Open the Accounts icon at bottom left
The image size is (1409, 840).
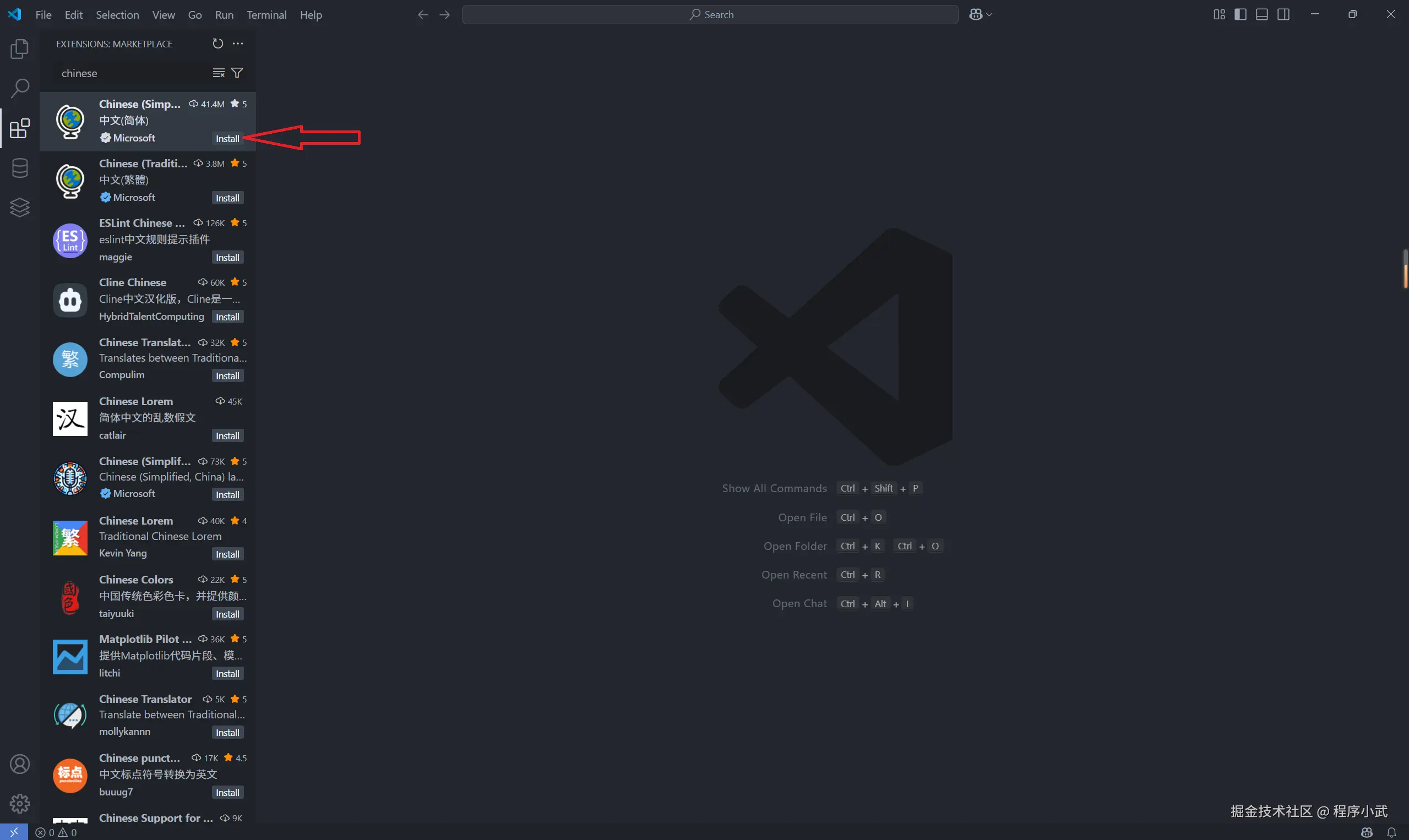click(x=20, y=764)
